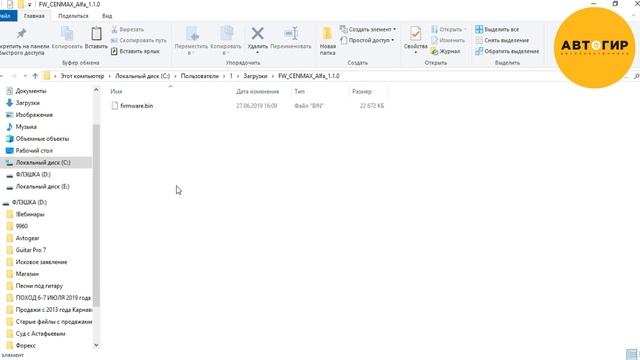Open Загрузки in navigation pane
The width and height of the screenshot is (640, 360).
pyautogui.click(x=27, y=103)
